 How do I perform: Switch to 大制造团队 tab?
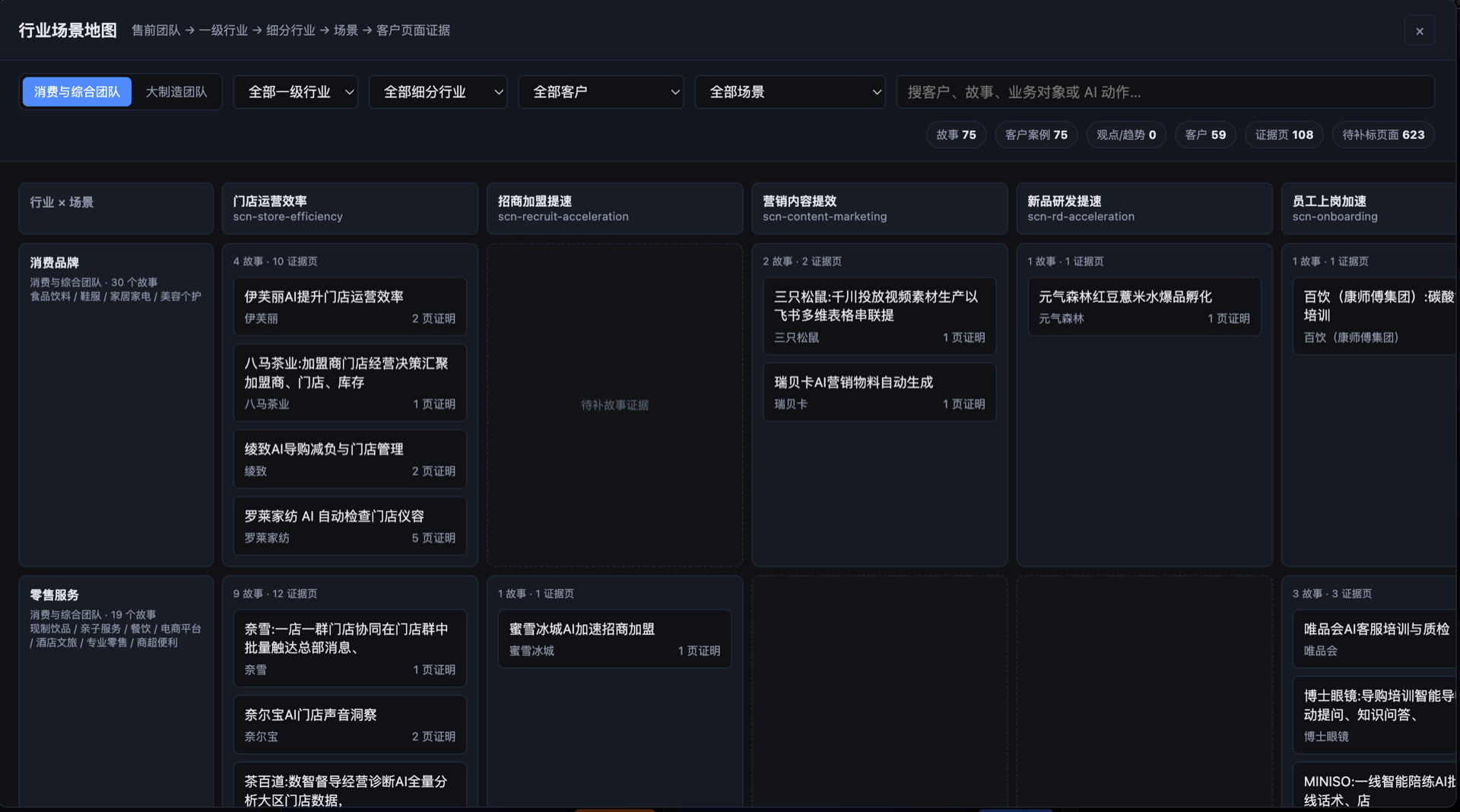pyautogui.click(x=176, y=92)
